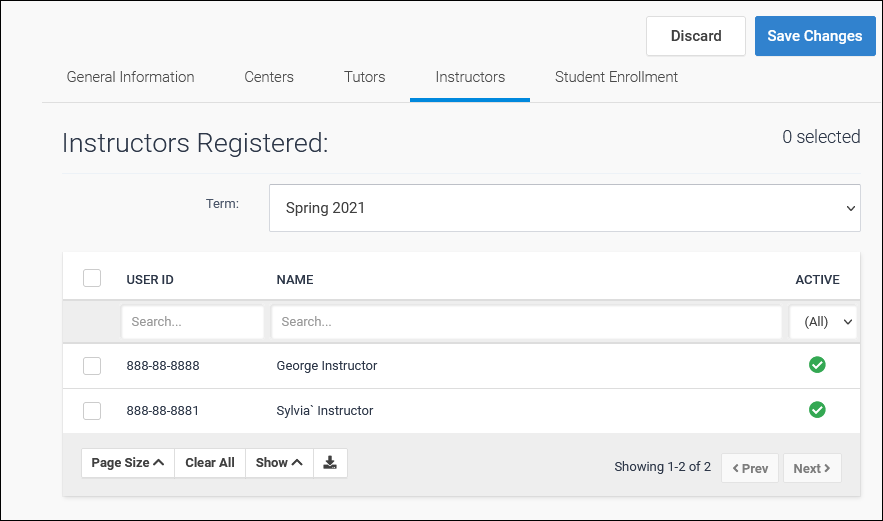Tick the select-all header checkbox
This screenshot has height=521, width=883.
[92, 278]
